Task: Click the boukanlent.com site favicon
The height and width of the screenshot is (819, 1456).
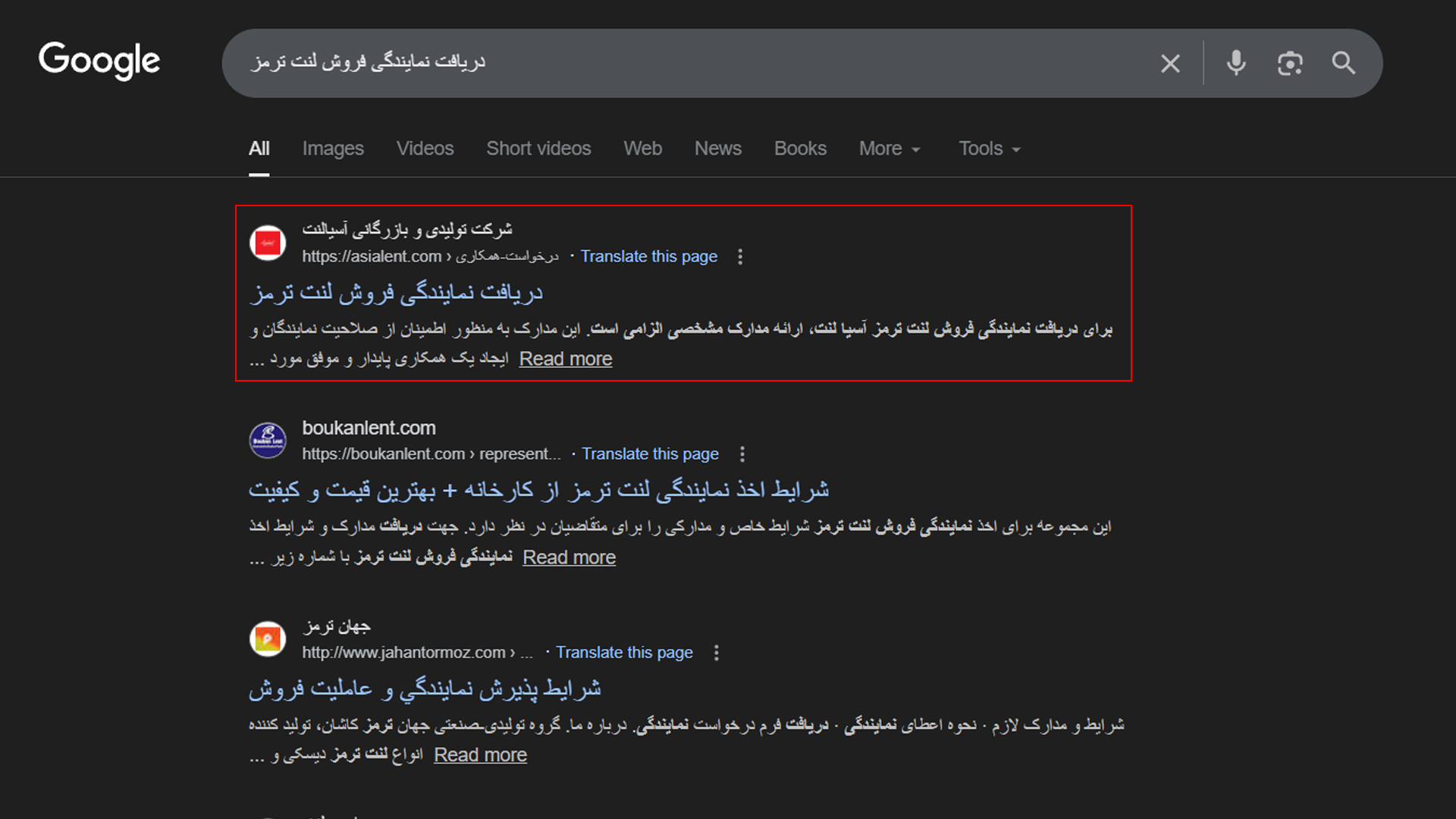Action: click(268, 440)
